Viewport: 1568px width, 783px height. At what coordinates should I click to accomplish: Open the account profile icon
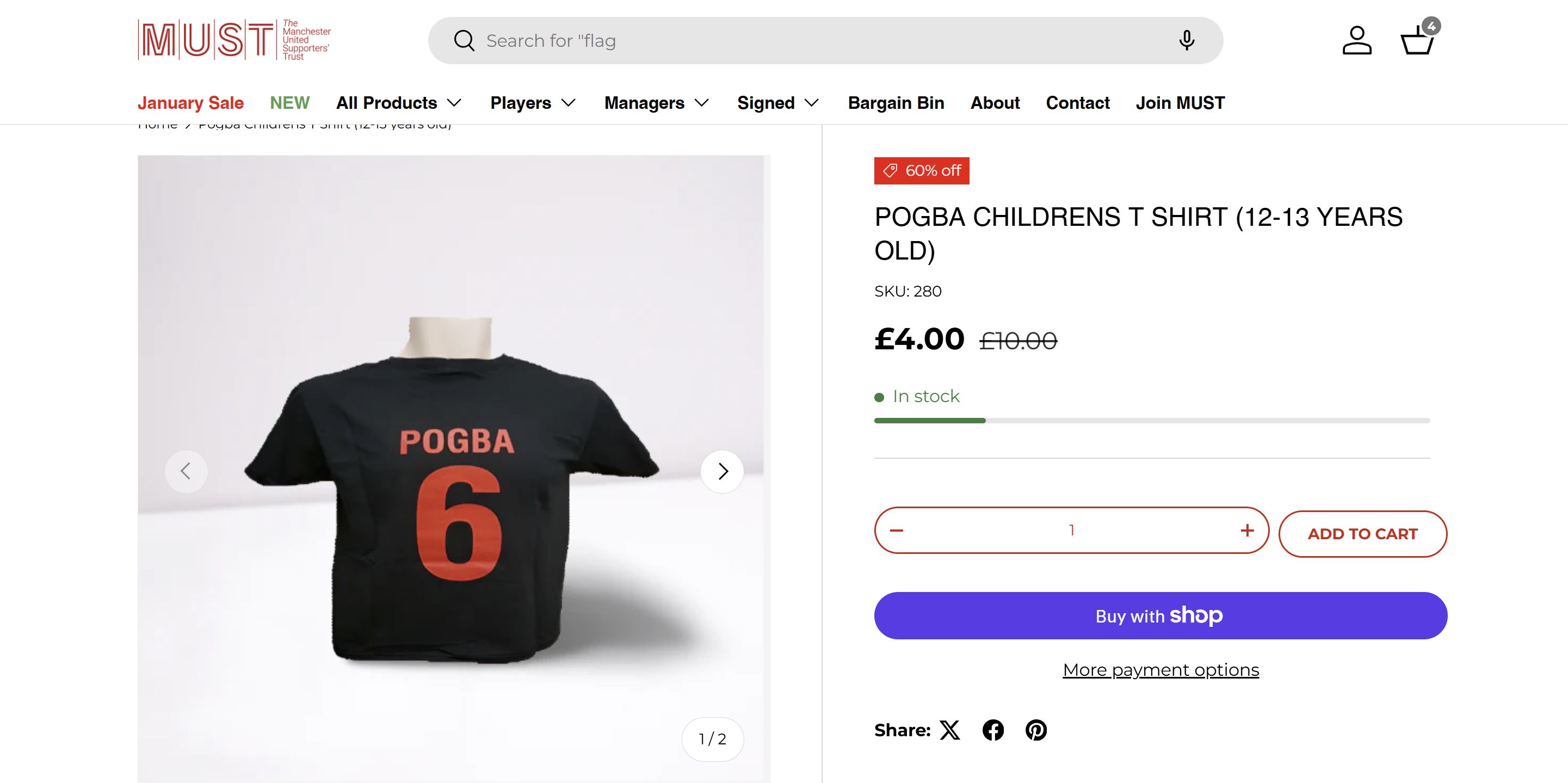click(x=1357, y=41)
